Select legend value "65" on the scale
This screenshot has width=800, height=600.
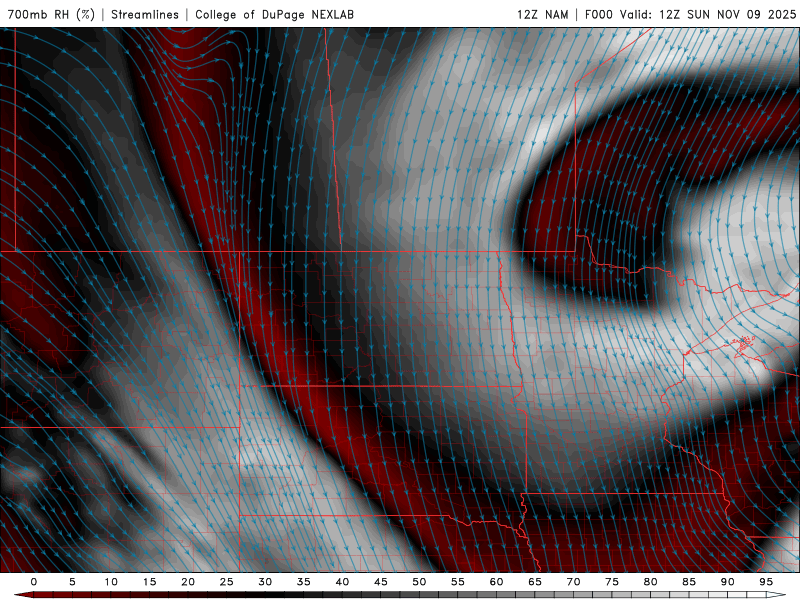click(535, 582)
